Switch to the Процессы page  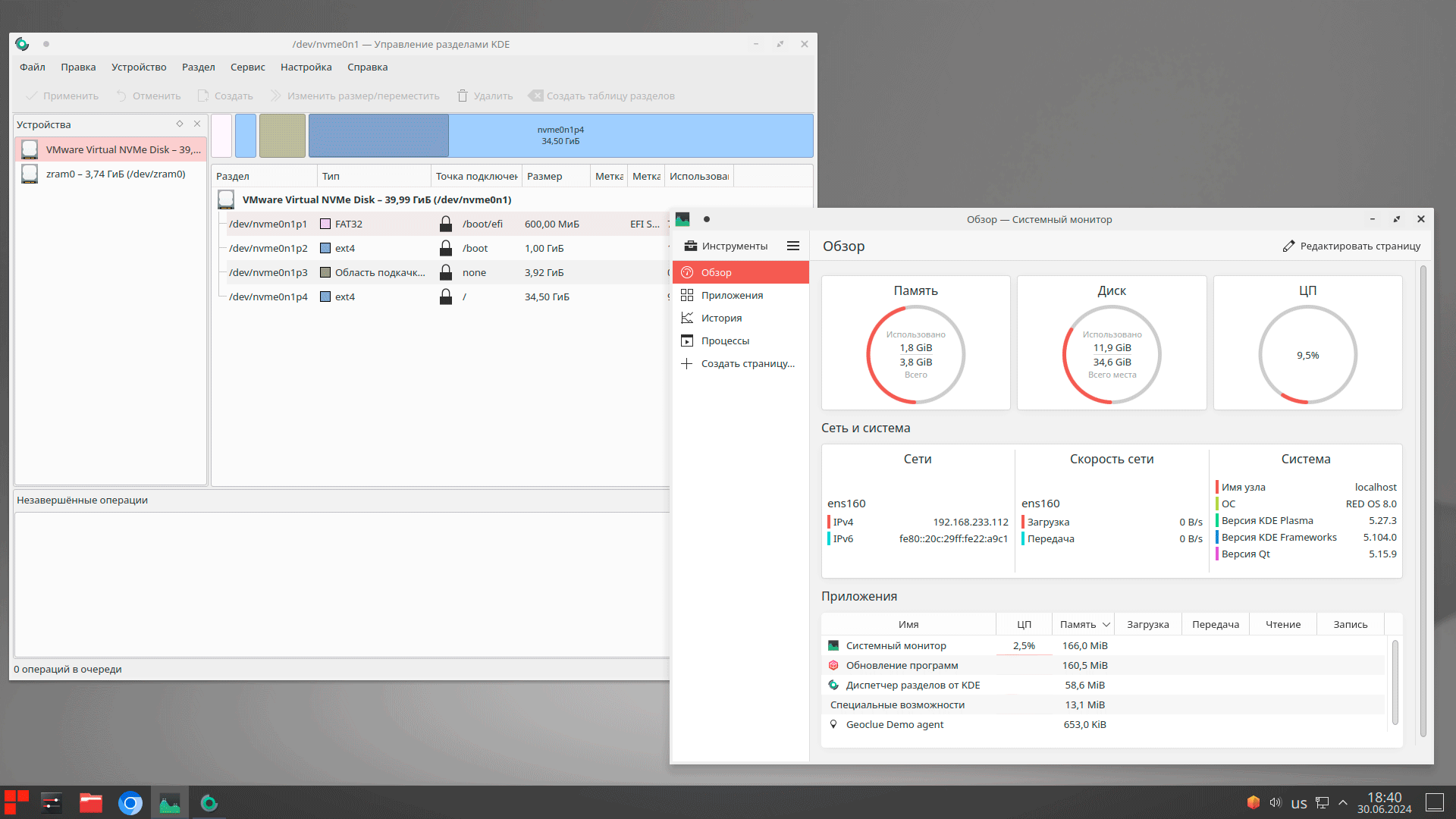[x=725, y=340]
